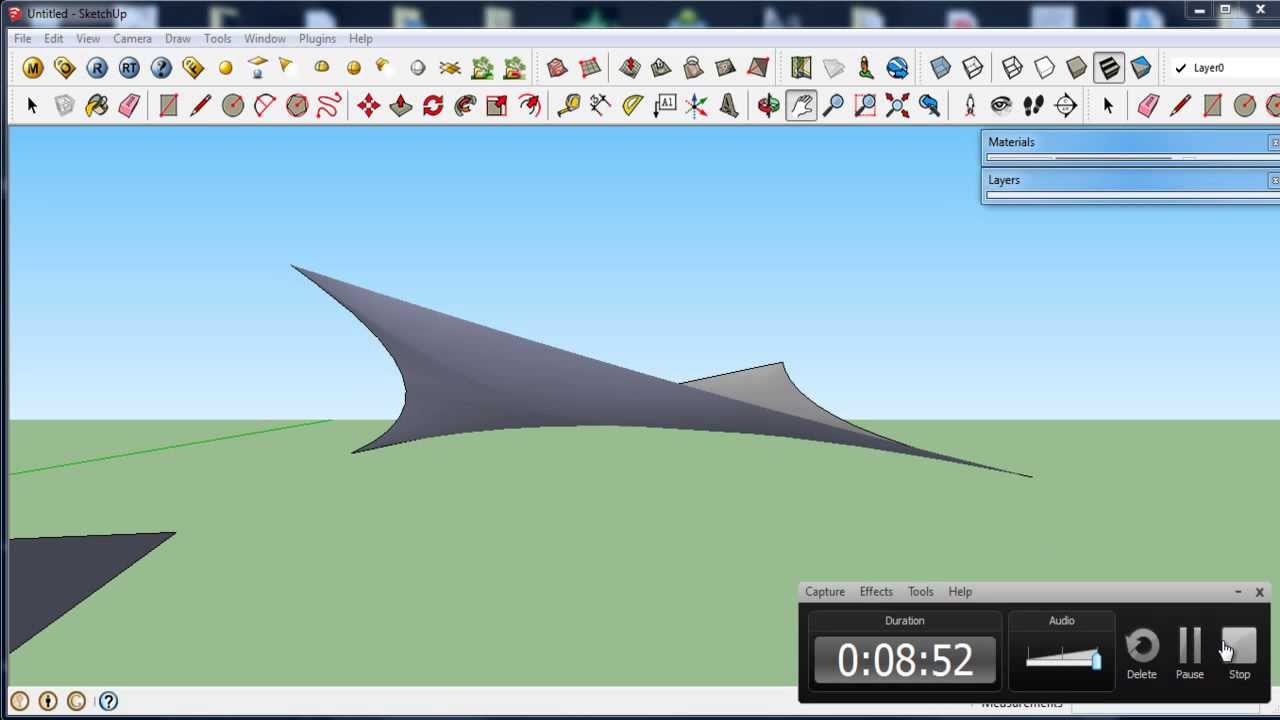
Task: Toggle Shaded With Textures style
Action: [x=1108, y=68]
